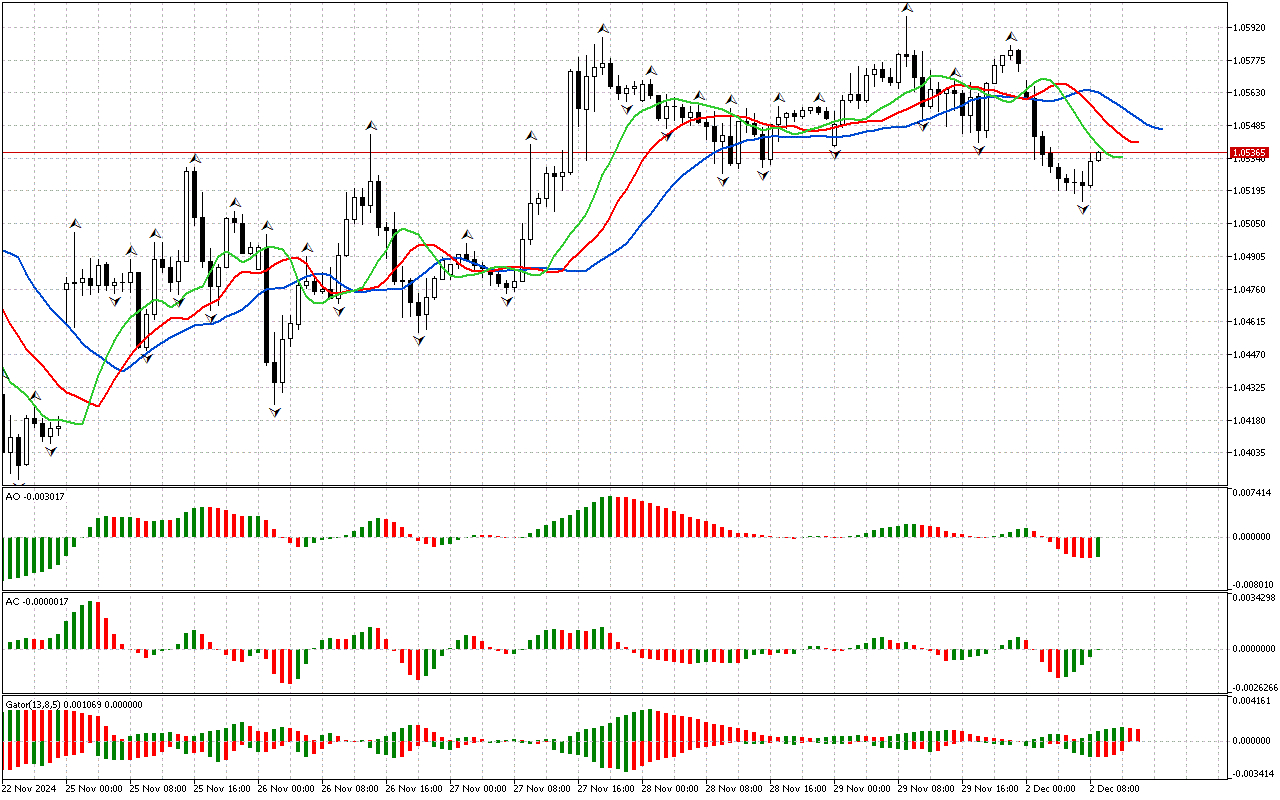The image size is (1280, 800).
Task: Select the 1.05630 price scale value
Action: click(1251, 93)
